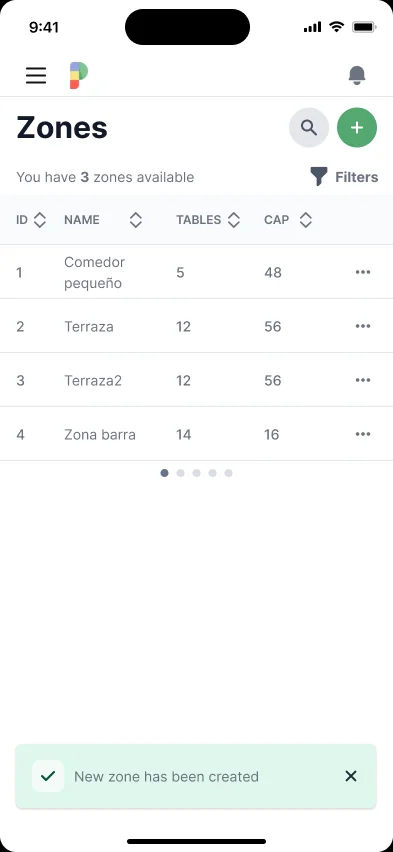Dismiss the New zone created toast
Screen dimensions: 393x852
click(x=351, y=776)
